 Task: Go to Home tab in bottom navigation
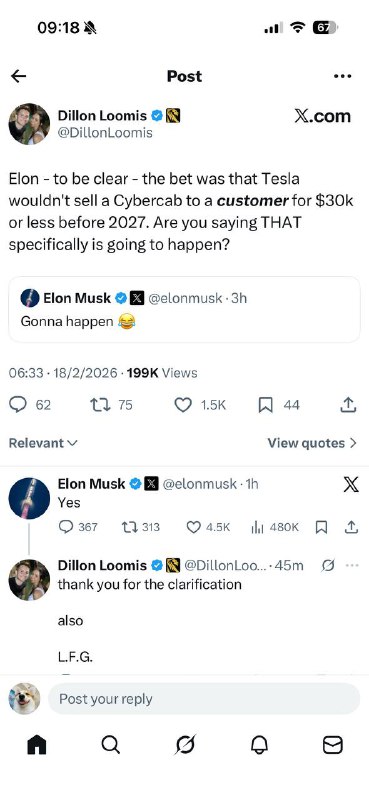click(37, 745)
